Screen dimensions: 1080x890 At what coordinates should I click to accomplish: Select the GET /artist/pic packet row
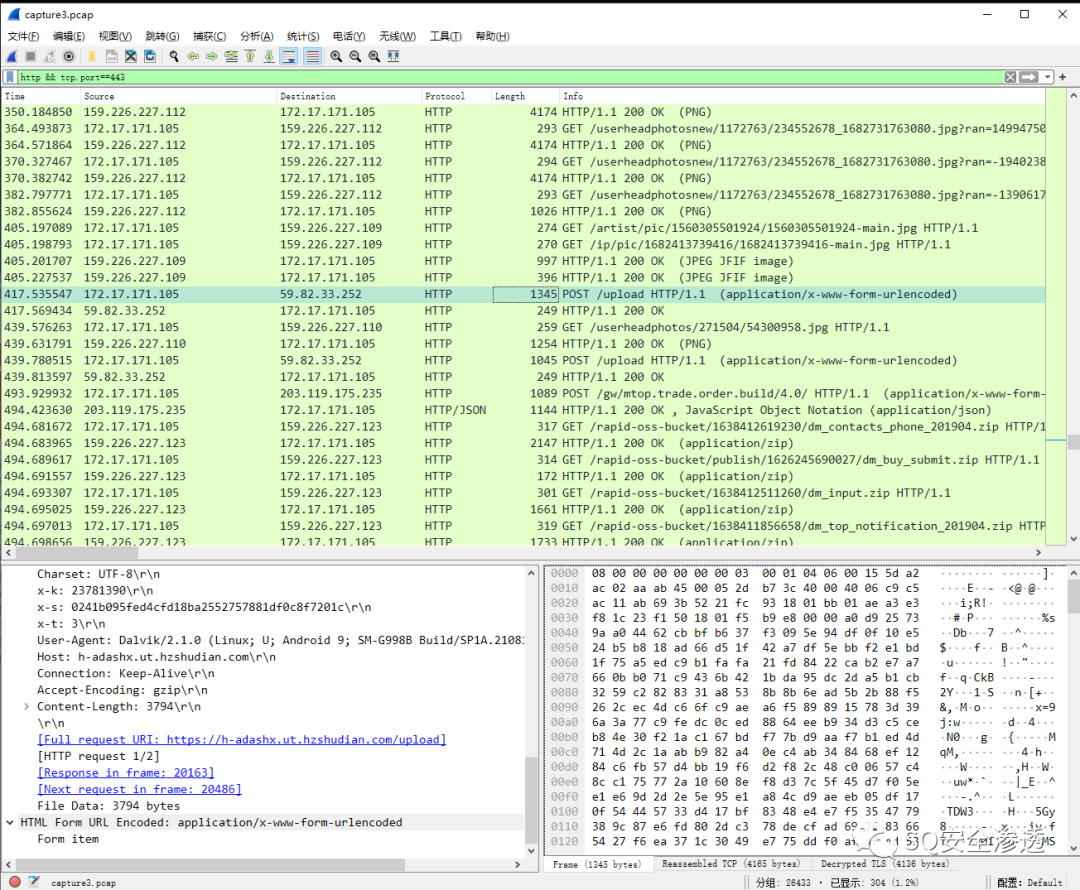524,228
